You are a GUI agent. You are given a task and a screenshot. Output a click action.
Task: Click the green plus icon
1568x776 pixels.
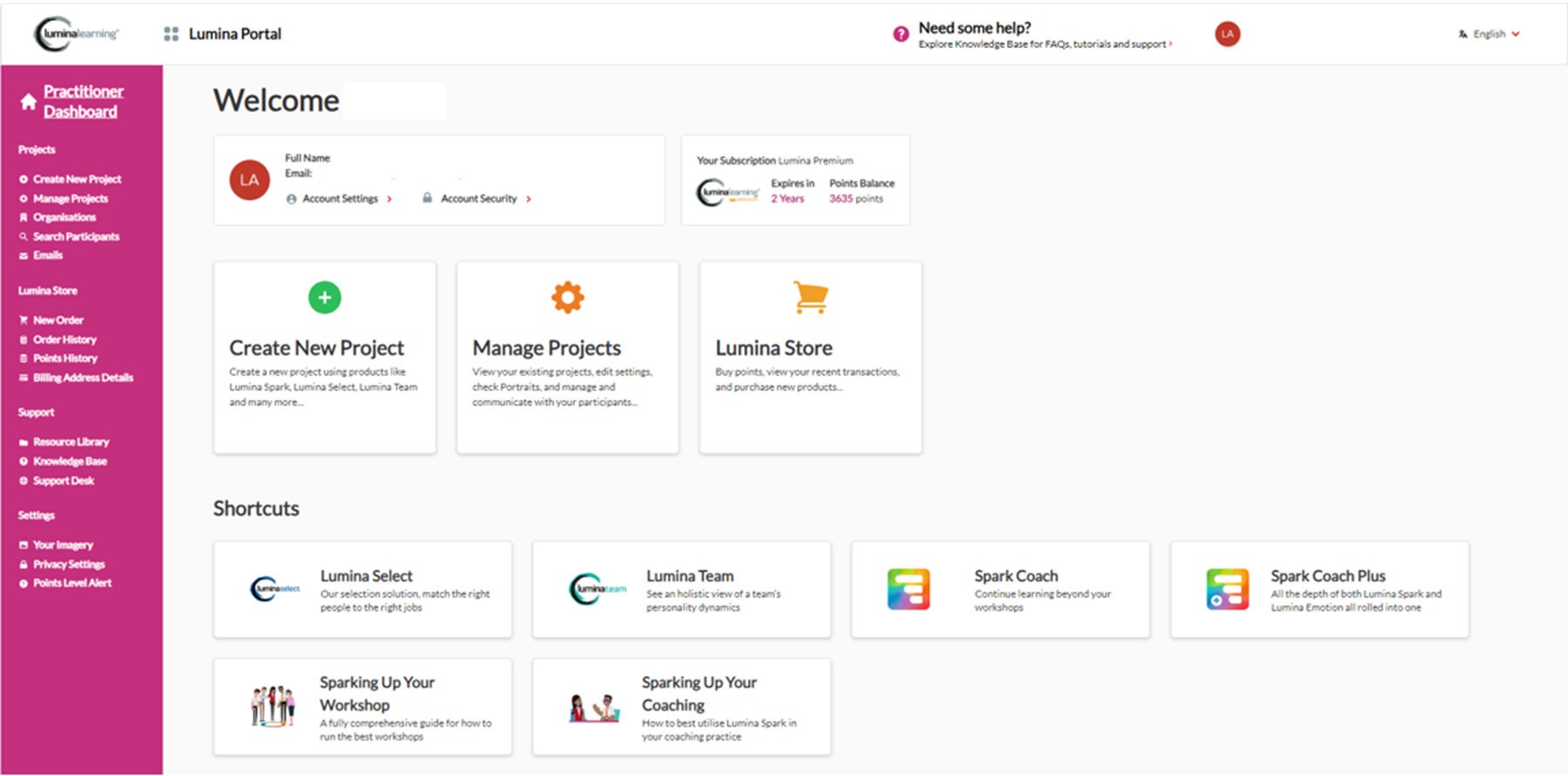click(325, 298)
